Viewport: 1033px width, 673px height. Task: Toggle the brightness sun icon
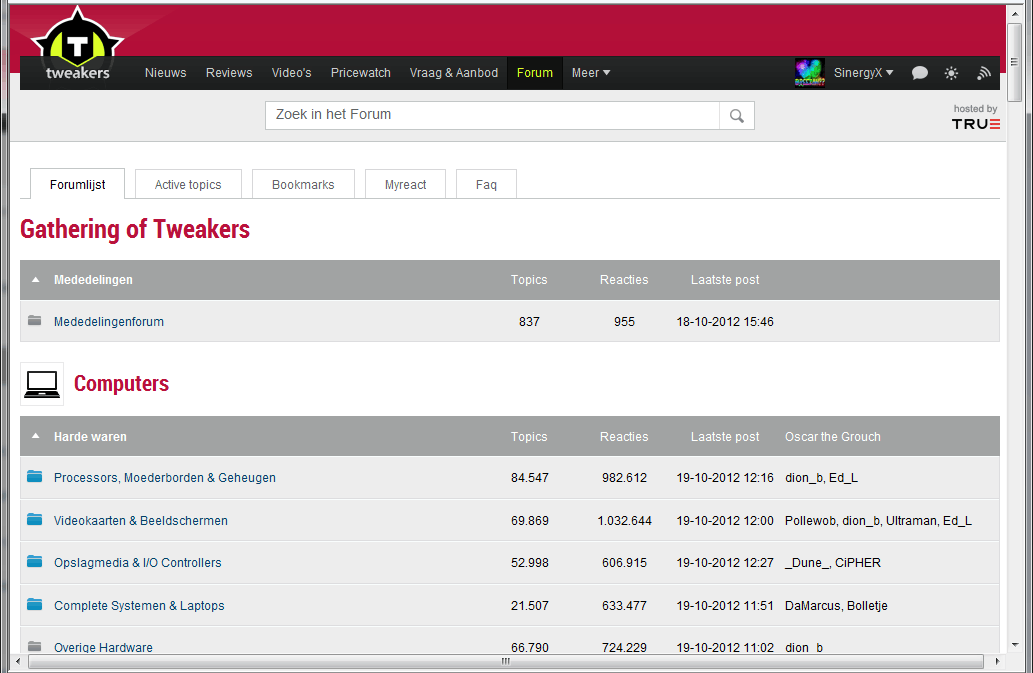point(951,73)
